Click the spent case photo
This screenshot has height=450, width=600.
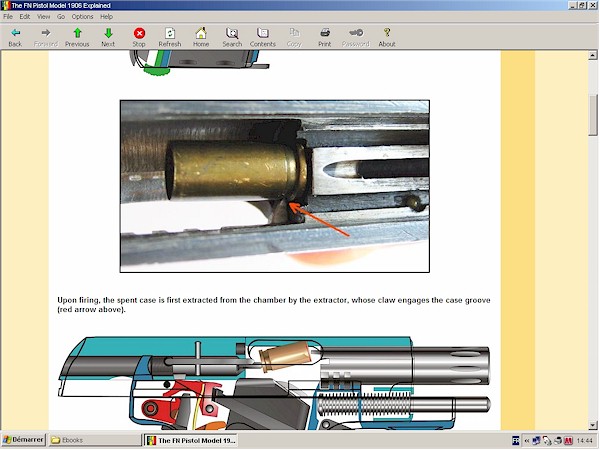click(275, 186)
